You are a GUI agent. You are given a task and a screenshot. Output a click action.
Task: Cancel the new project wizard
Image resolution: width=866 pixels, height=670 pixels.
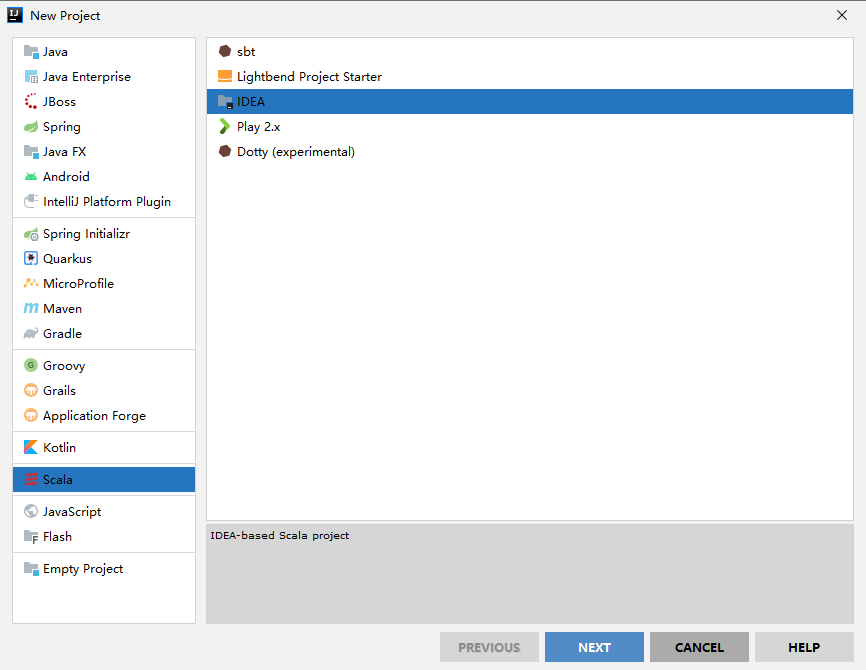point(699,647)
